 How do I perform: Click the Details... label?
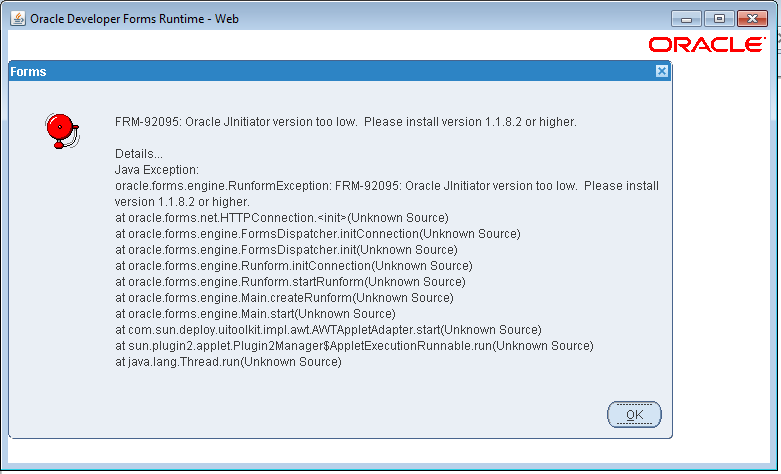click(x=139, y=154)
